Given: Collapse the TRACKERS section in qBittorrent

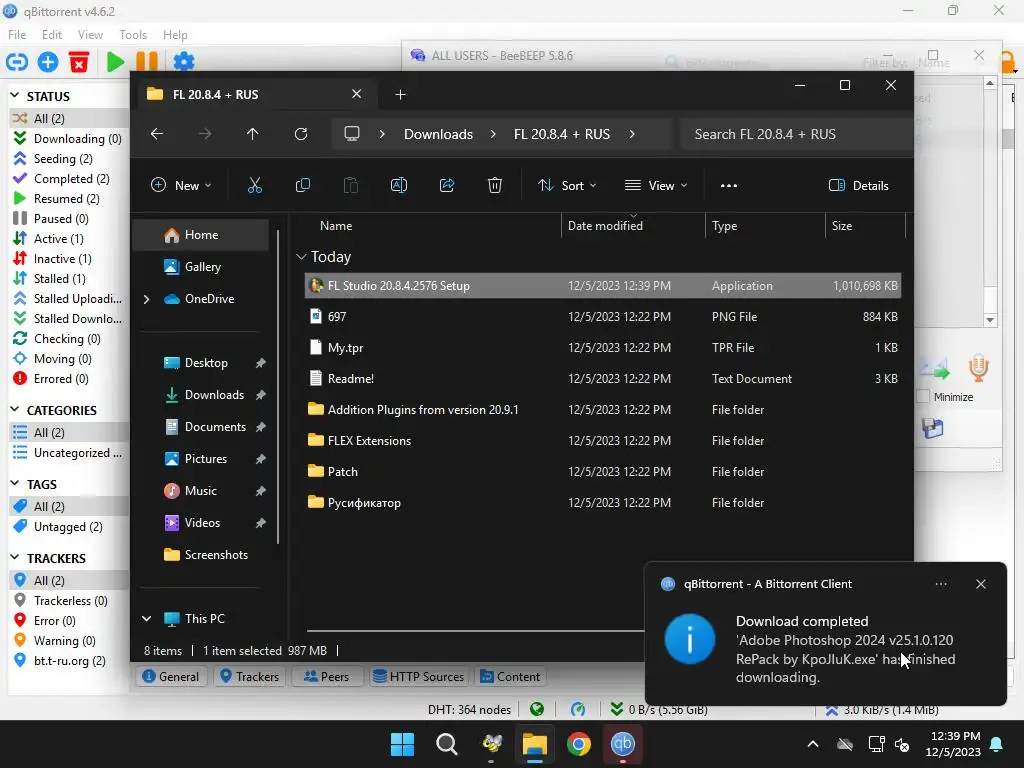Looking at the screenshot, I should pos(14,558).
